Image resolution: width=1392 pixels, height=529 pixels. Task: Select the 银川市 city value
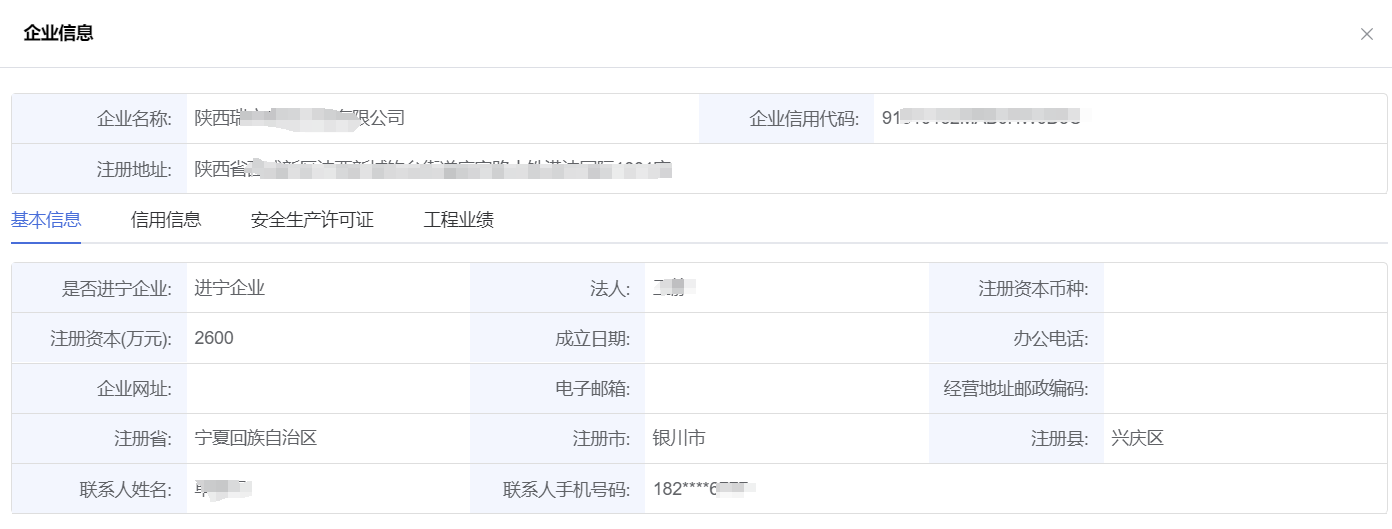click(x=679, y=438)
